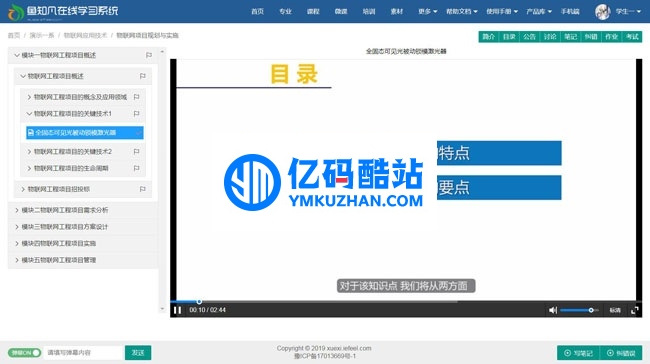Viewport: 650px width, 364px height.
Task: Go to 首页 in top navigation
Action: 257,12
